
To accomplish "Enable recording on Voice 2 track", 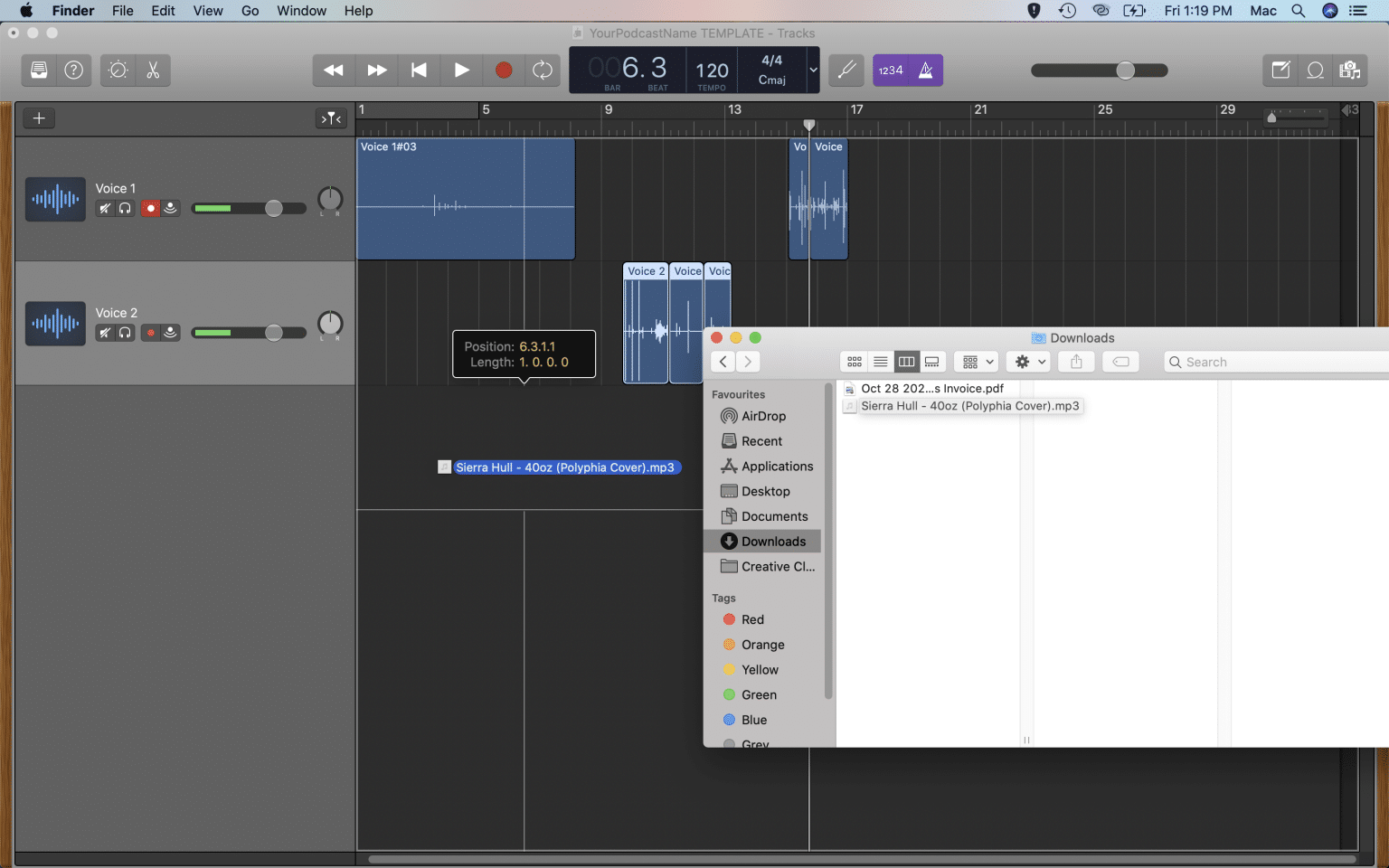I will click(x=150, y=332).
